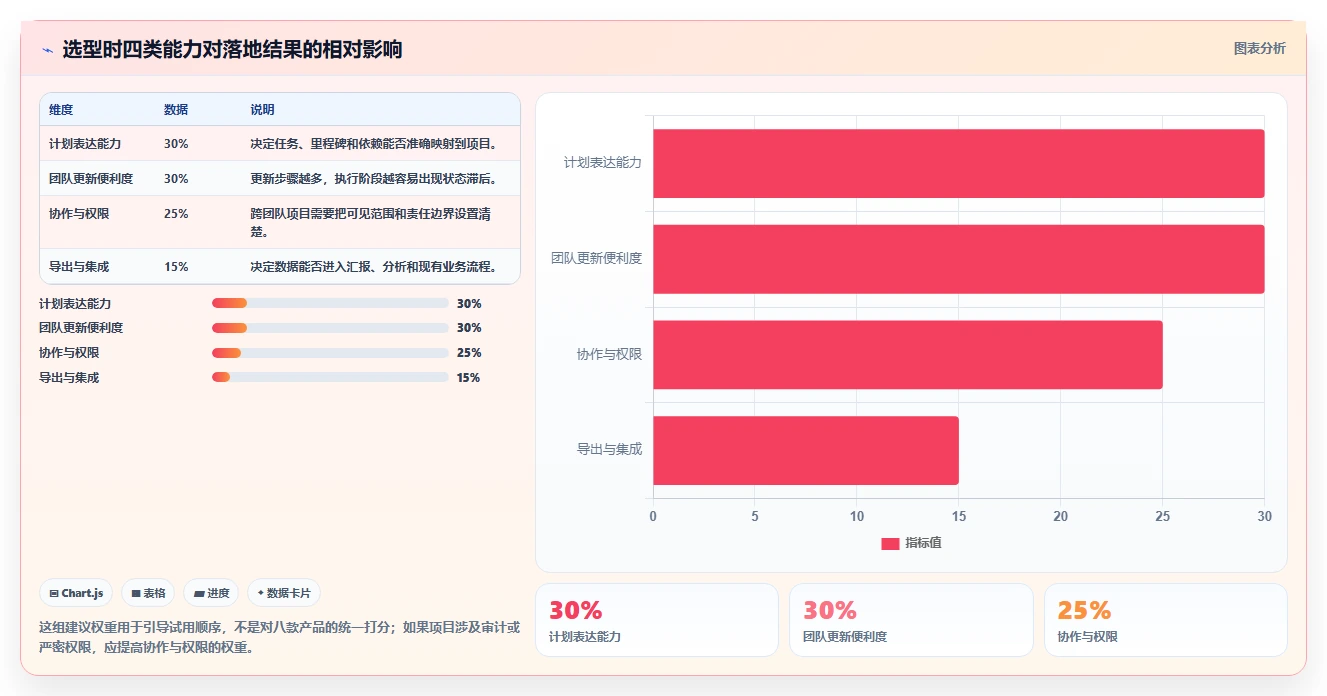1327x696 pixels.
Task: Click the 导出与集成 chart bar
Action: coord(806,451)
